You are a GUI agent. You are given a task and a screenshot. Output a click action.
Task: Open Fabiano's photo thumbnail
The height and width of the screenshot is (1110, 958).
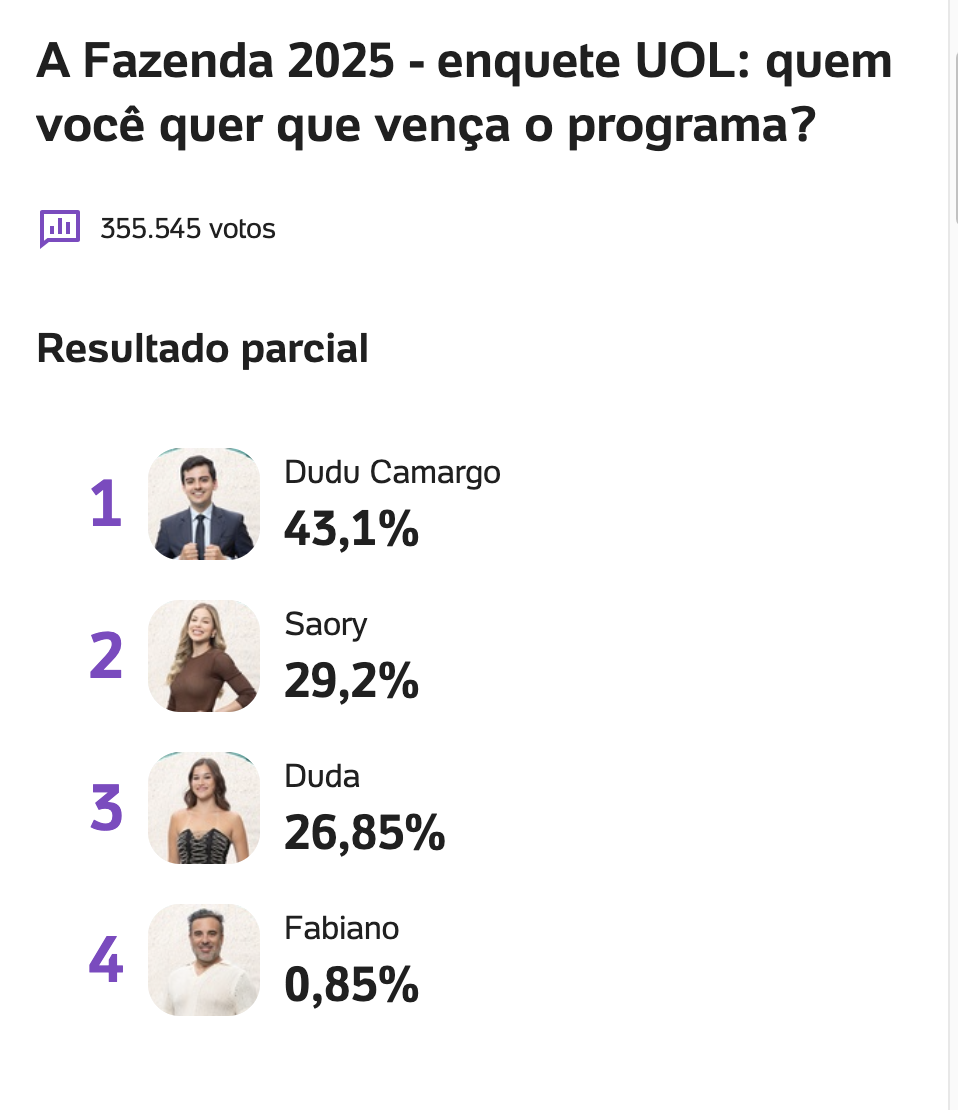[204, 960]
